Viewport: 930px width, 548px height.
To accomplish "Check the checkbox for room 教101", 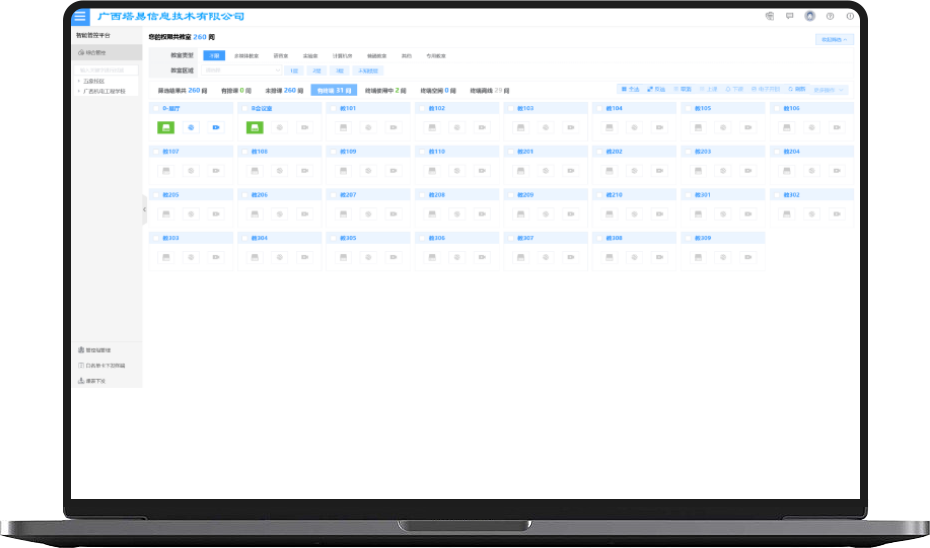I will (333, 108).
